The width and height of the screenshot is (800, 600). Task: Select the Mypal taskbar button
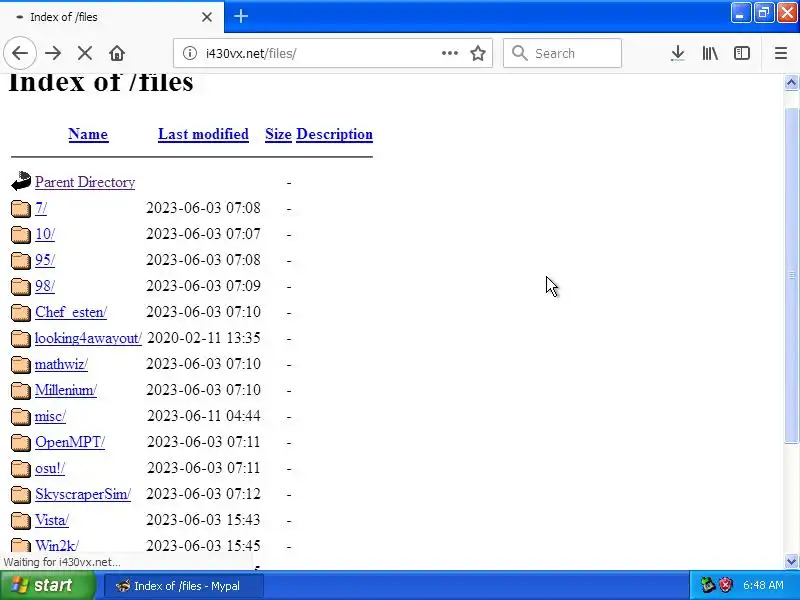(x=184, y=586)
